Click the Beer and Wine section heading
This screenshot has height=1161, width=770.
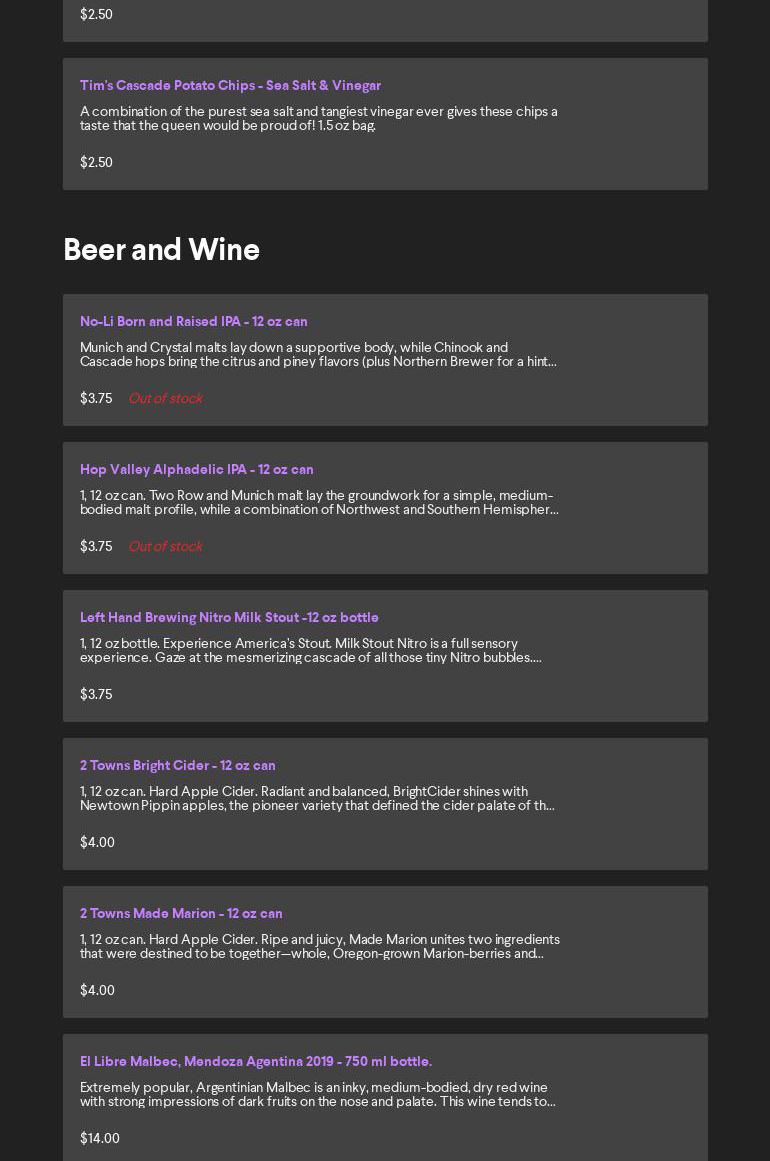161,250
